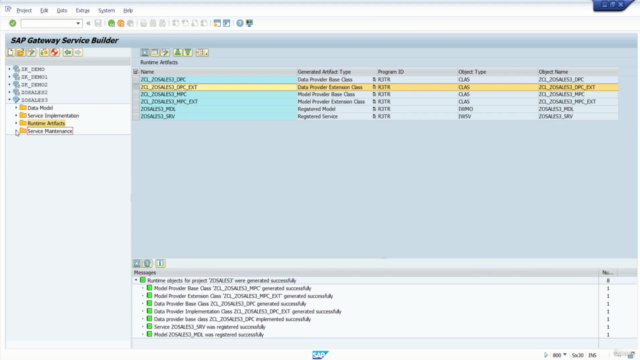Click the right navigation arrow above tree
This screenshot has width=640, height=360.
pos(78,52)
